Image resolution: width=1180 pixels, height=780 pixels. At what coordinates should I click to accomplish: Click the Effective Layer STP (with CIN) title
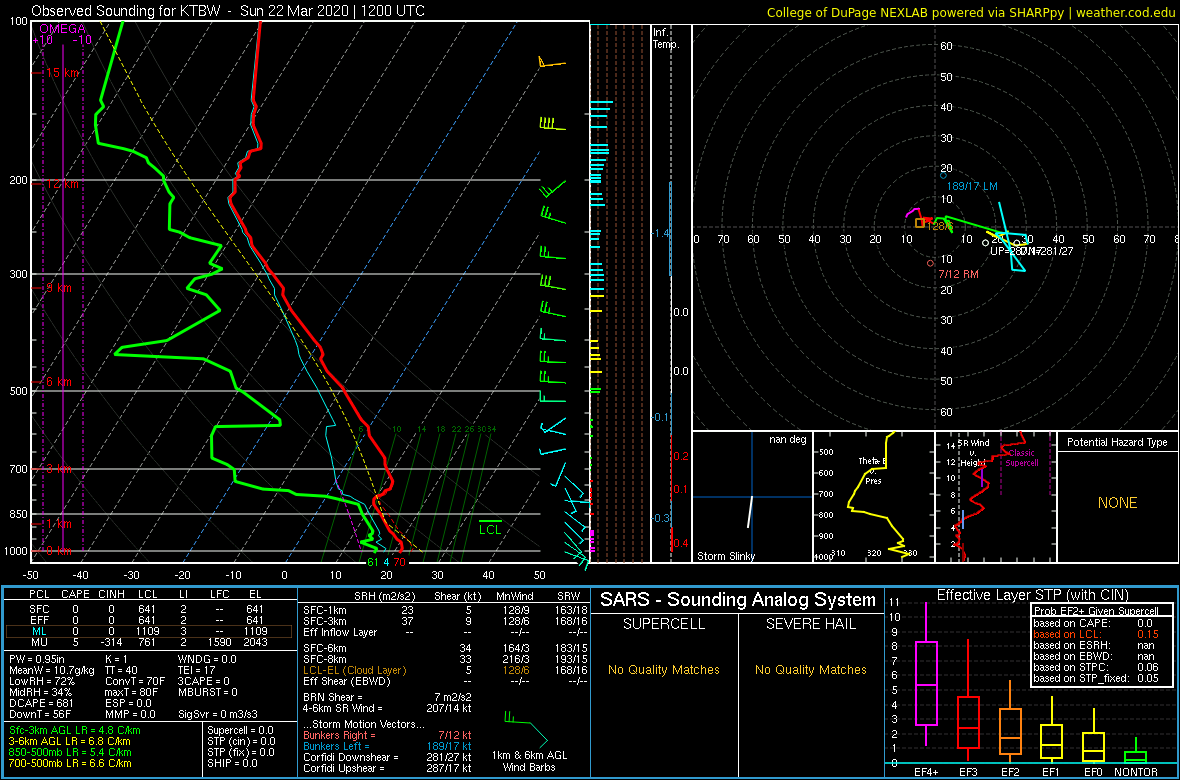[x=1032, y=595]
